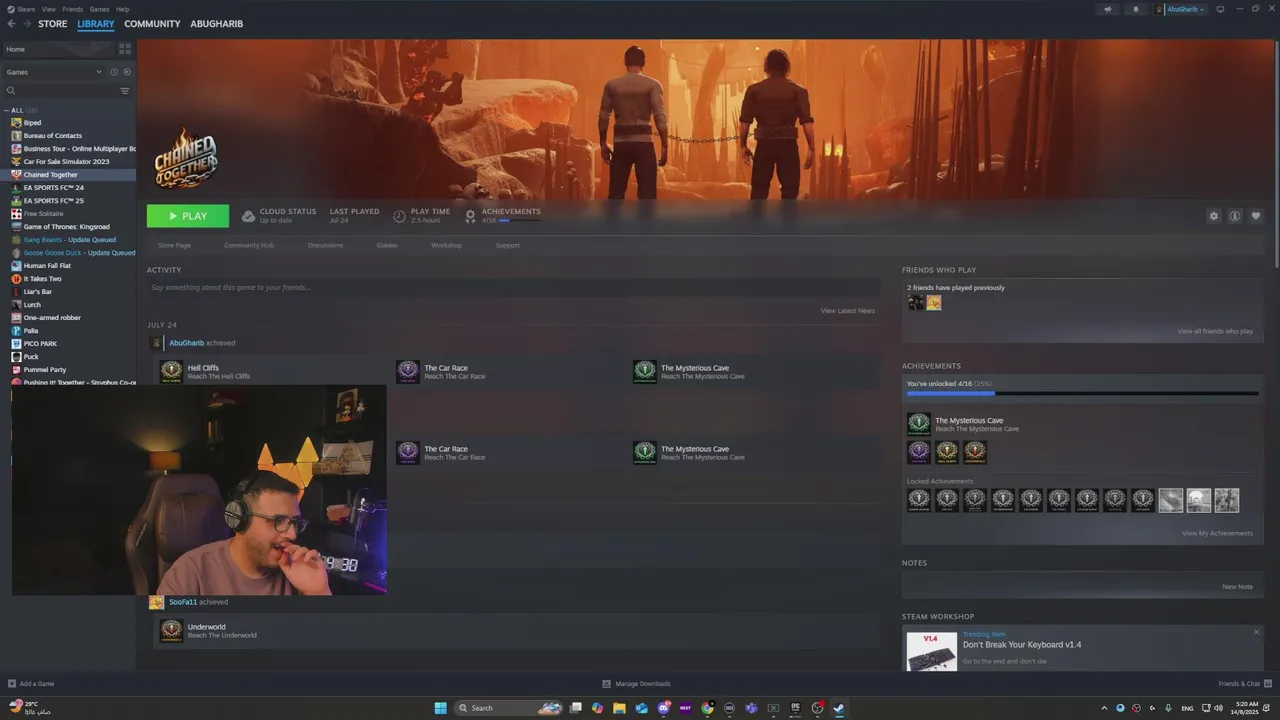Open the game's Support tab
The image size is (1280, 720).
point(508,245)
